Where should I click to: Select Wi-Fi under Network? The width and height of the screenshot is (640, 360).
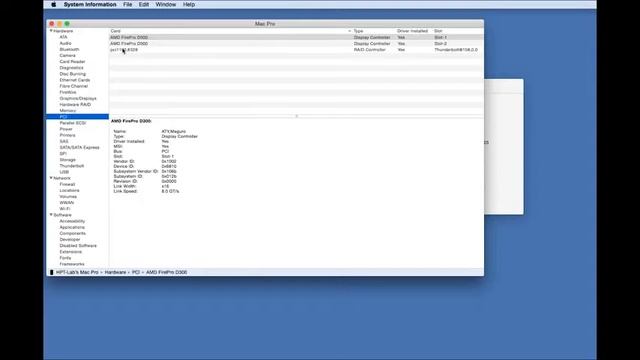(65, 209)
